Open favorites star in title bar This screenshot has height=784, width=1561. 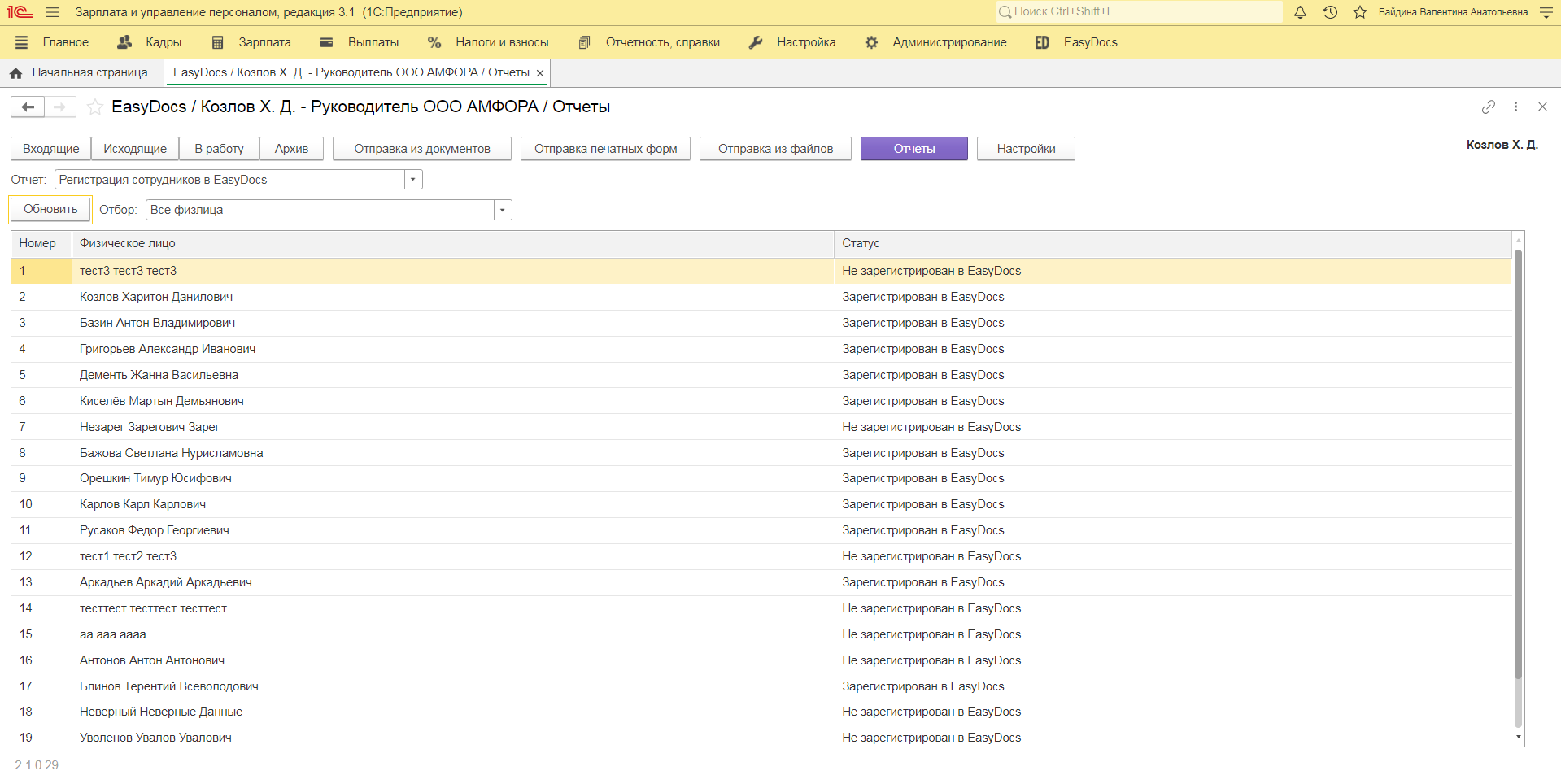1359,12
